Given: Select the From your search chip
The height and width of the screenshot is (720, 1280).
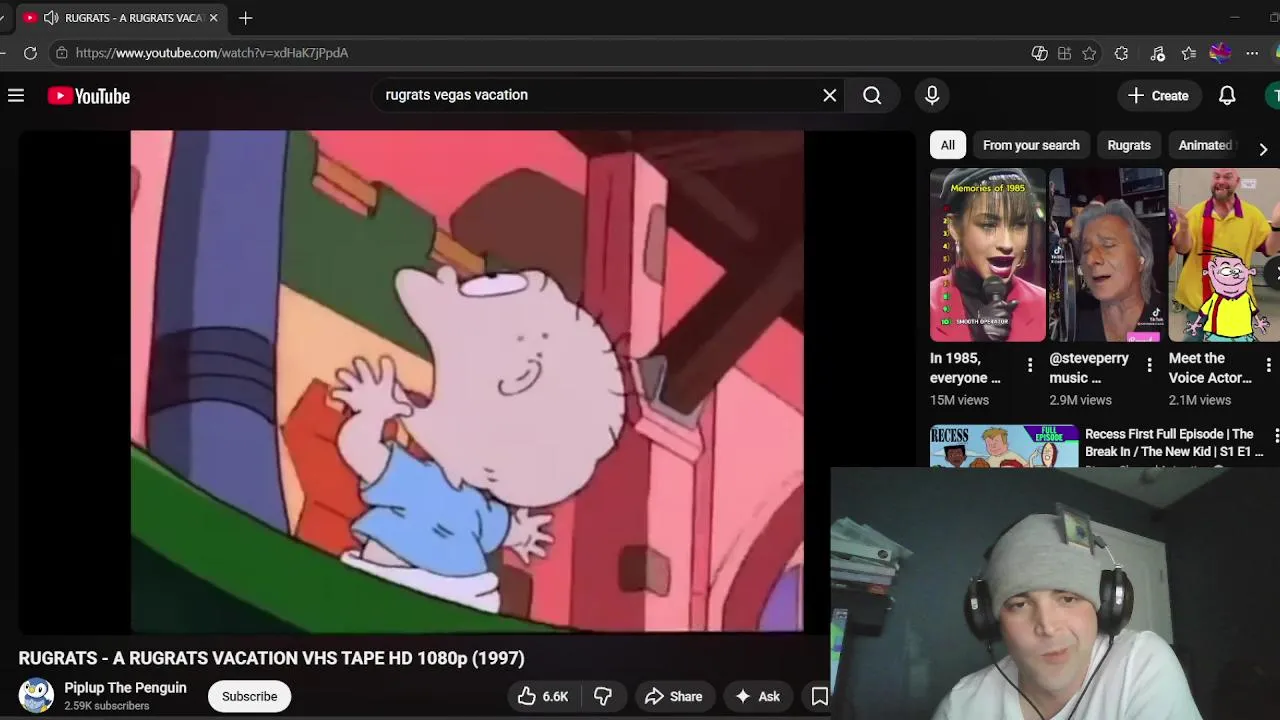Looking at the screenshot, I should click(x=1031, y=145).
